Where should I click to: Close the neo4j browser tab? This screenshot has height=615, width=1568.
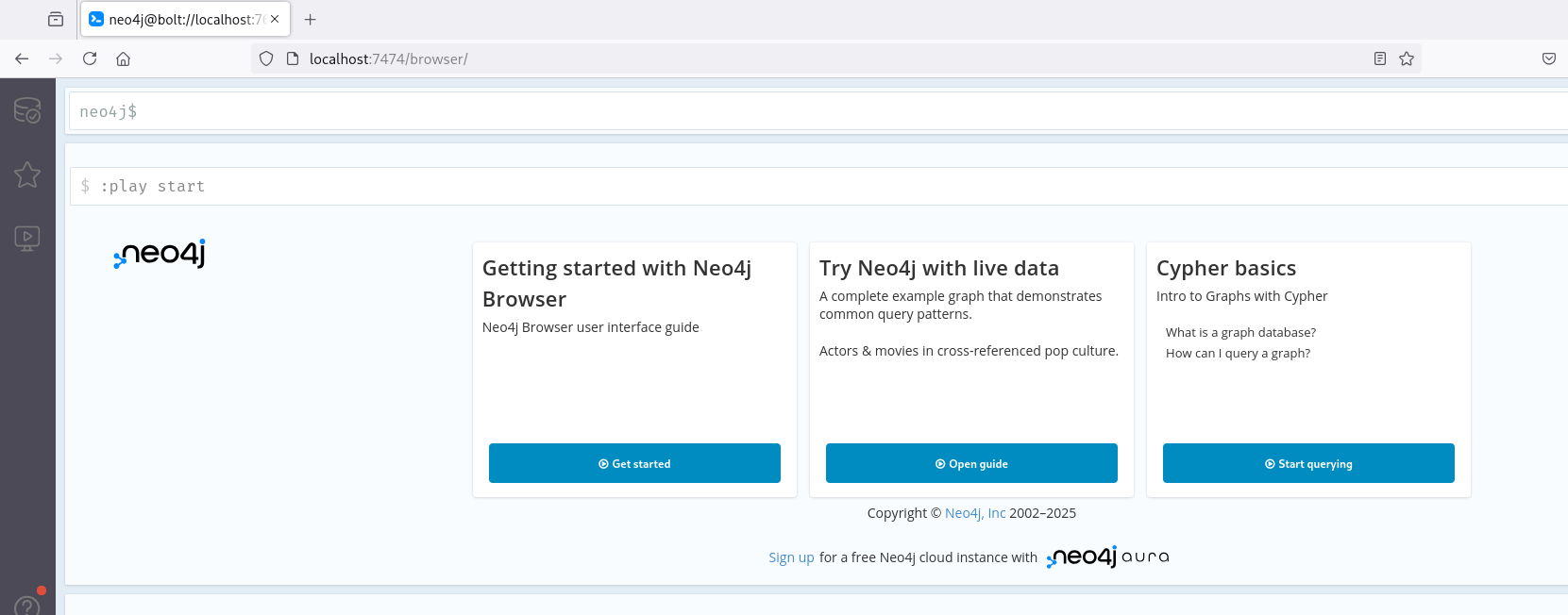click(275, 19)
